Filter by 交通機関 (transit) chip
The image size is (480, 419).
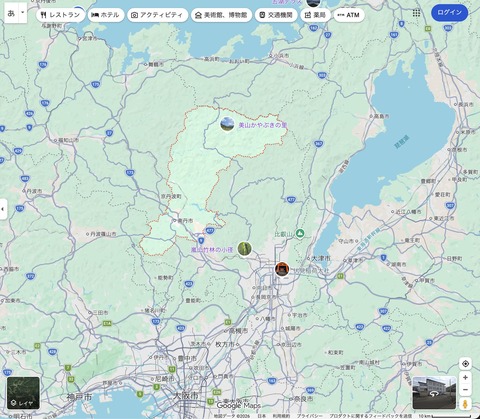coord(276,15)
